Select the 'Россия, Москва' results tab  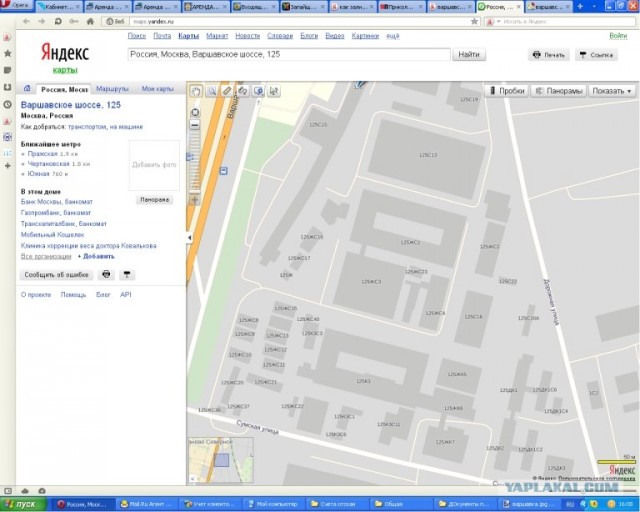[64, 89]
